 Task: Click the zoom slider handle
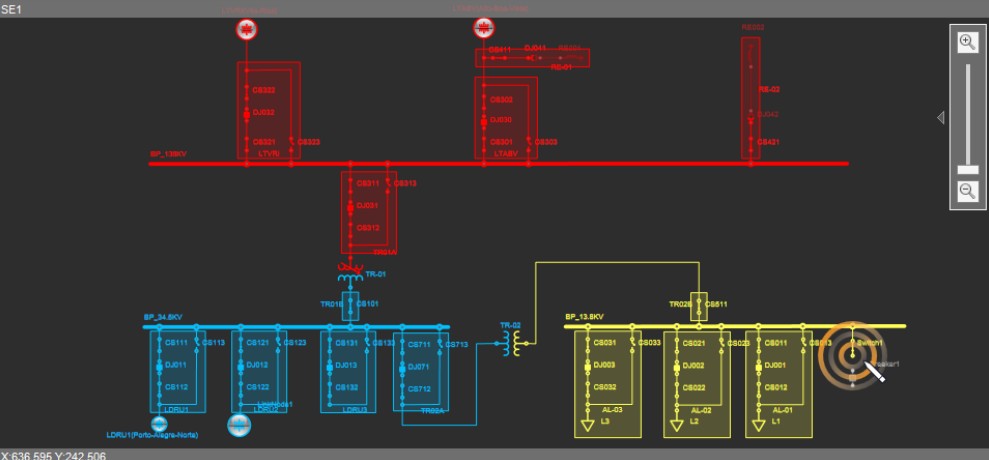click(967, 169)
